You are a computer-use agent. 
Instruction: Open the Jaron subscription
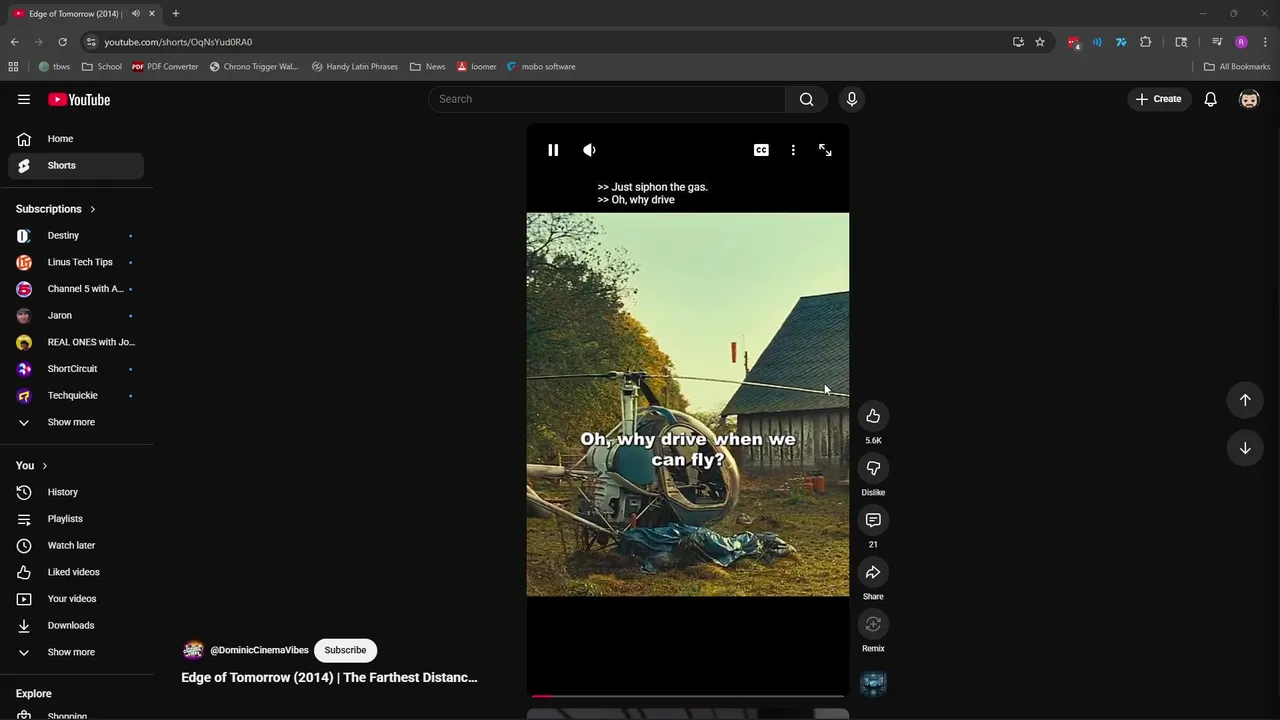(76, 315)
